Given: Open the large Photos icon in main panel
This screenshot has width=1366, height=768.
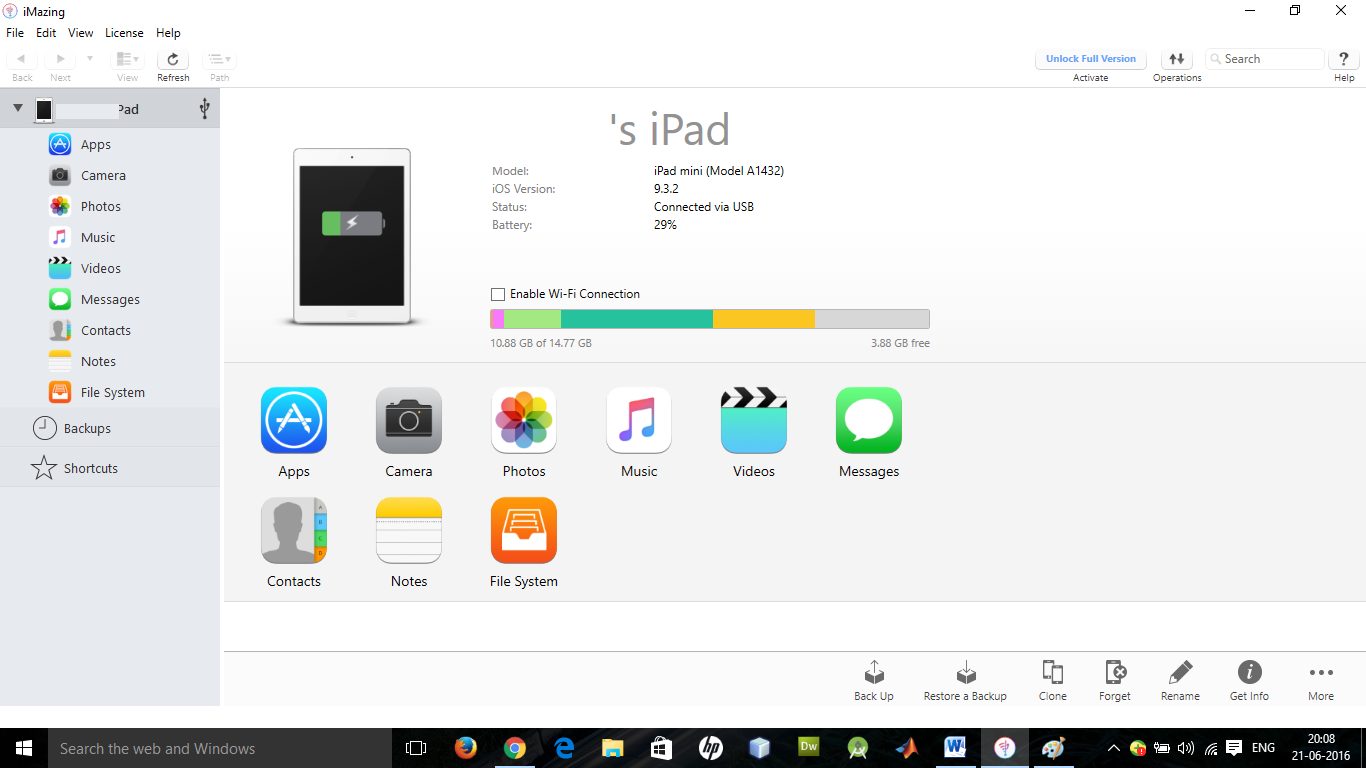Looking at the screenshot, I should tap(524, 421).
